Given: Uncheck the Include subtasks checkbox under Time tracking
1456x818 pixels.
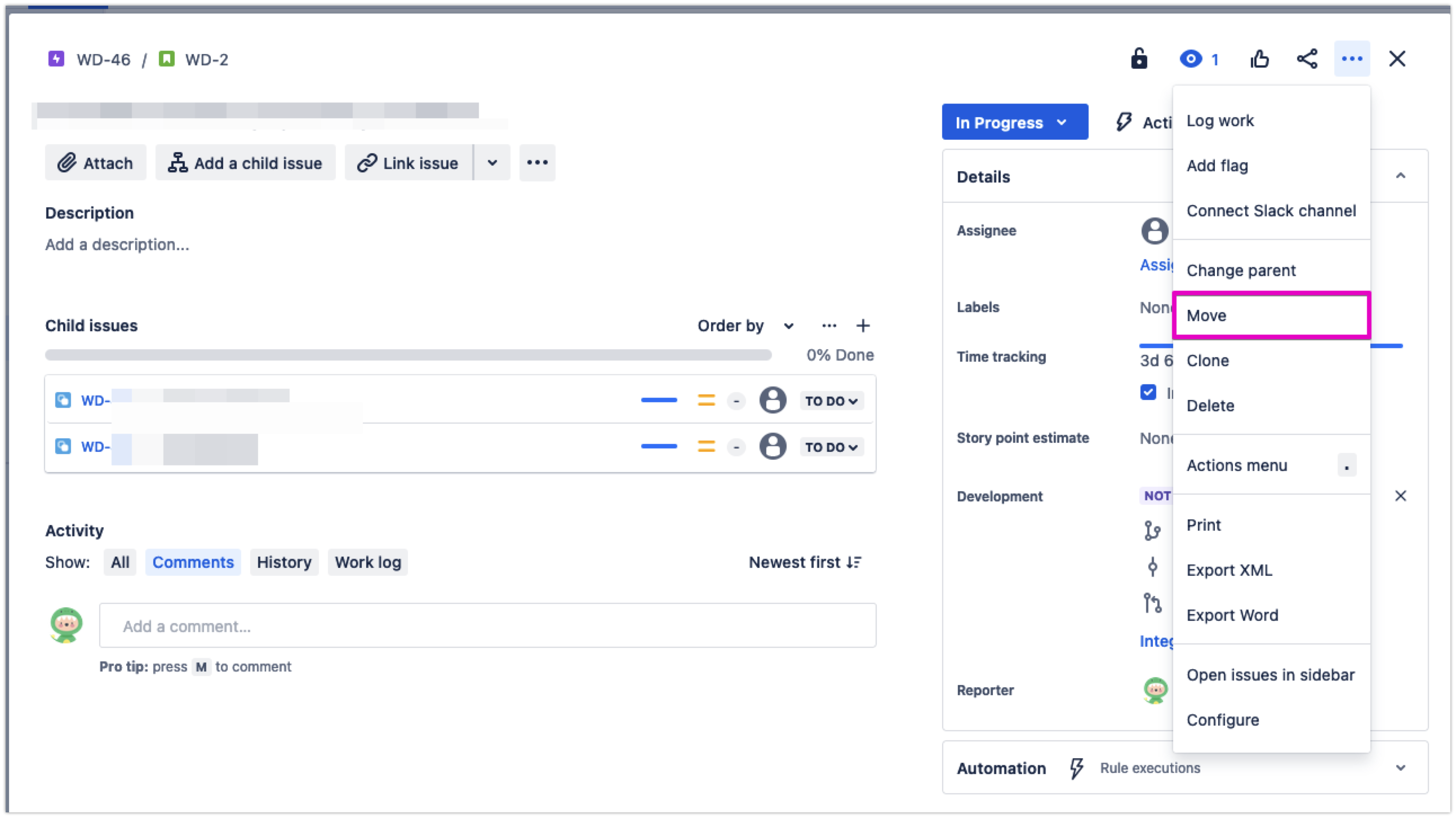Looking at the screenshot, I should pyautogui.click(x=1148, y=392).
